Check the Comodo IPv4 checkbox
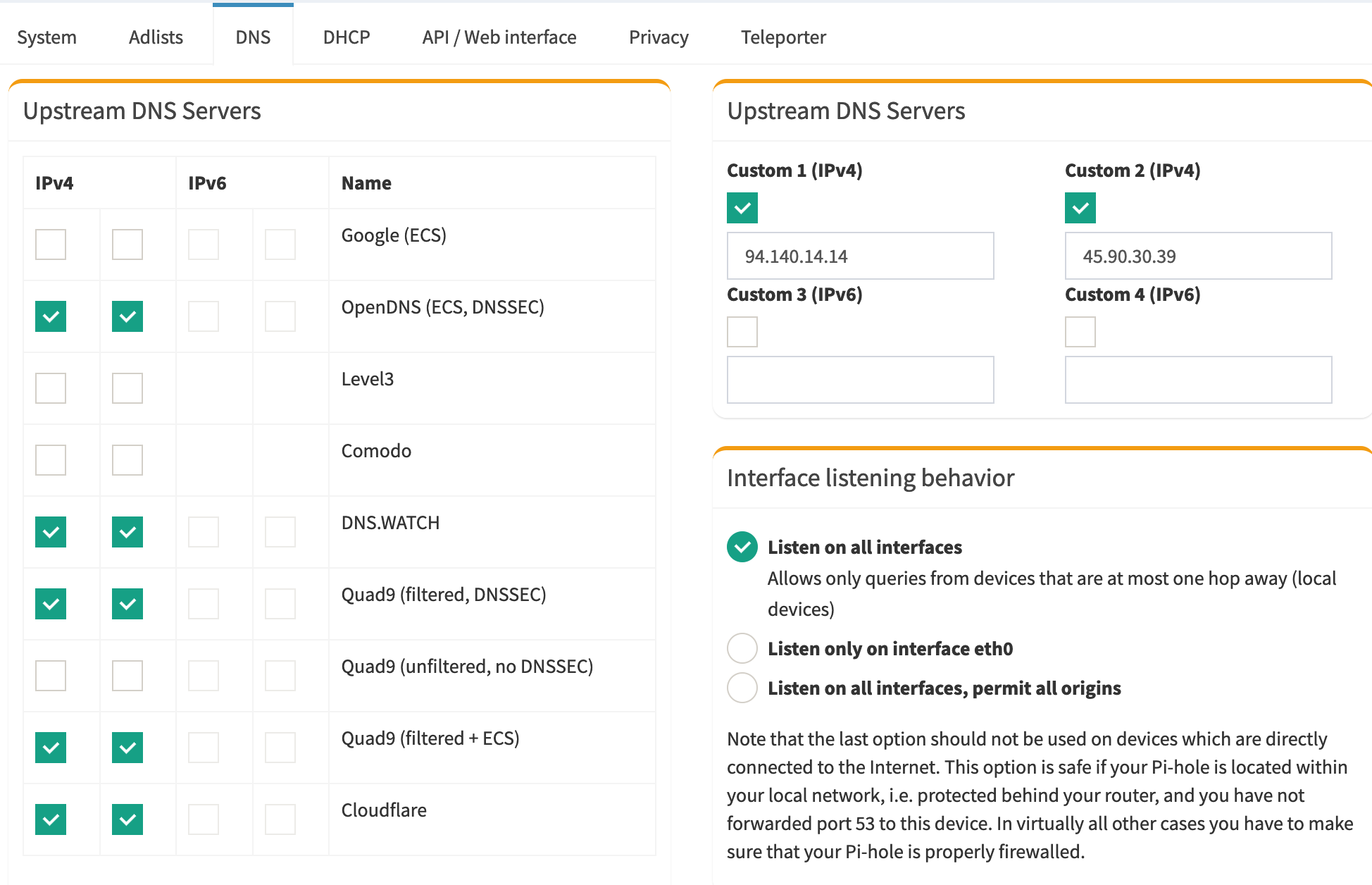 pos(50,460)
